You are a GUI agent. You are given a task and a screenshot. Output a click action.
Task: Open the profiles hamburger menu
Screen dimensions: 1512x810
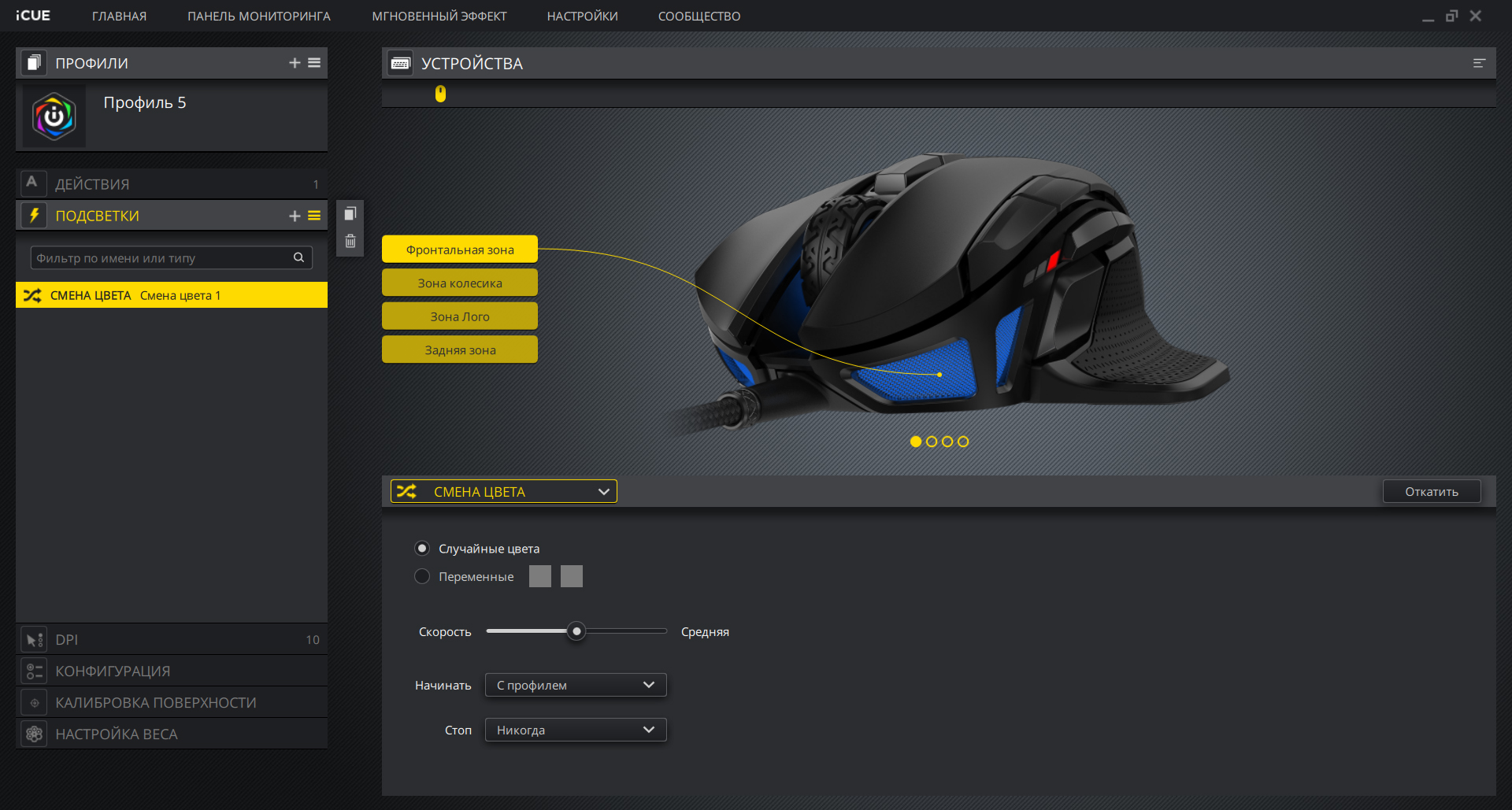pos(314,63)
